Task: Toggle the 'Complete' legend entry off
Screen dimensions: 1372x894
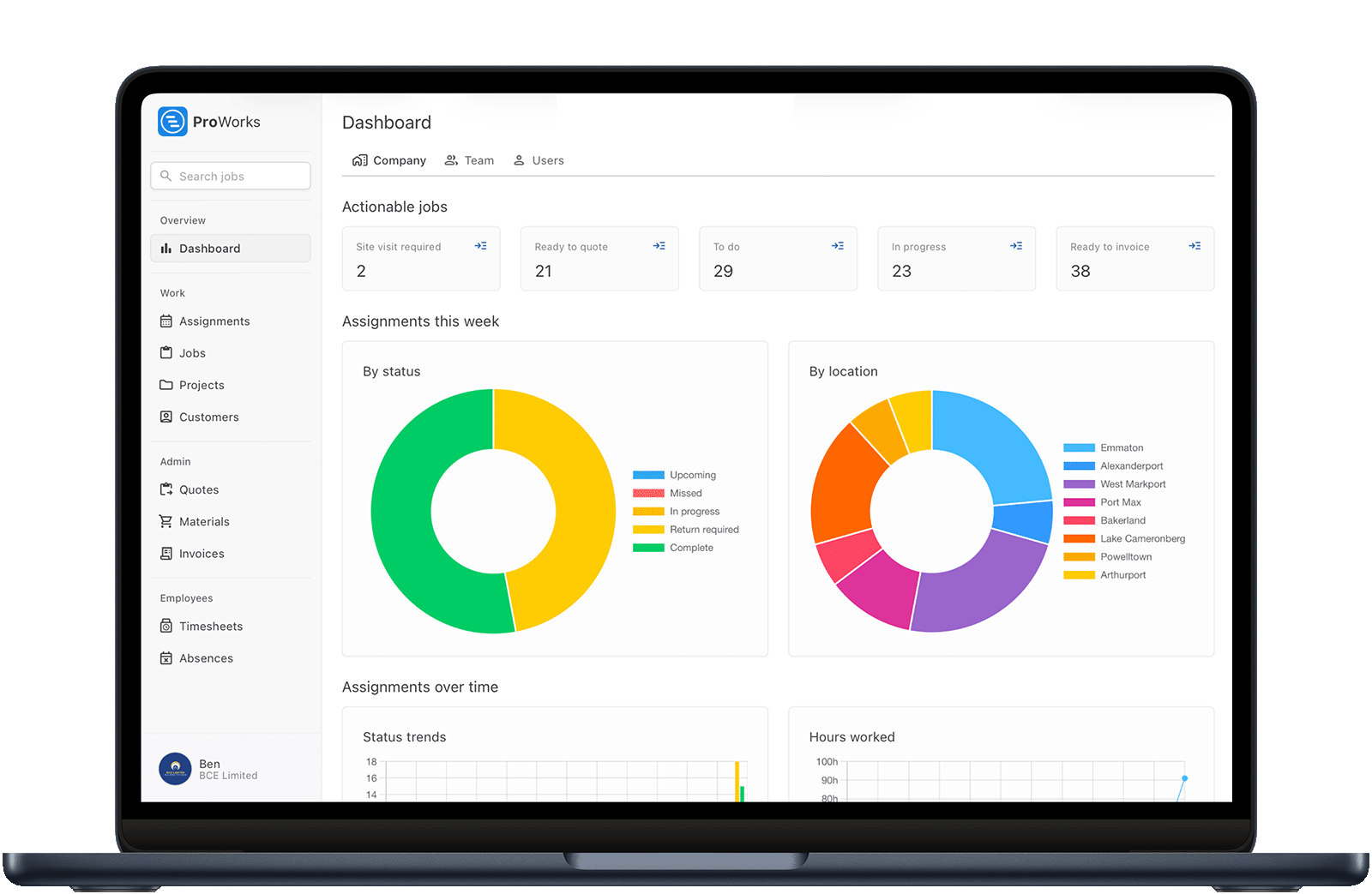Action: tap(686, 548)
